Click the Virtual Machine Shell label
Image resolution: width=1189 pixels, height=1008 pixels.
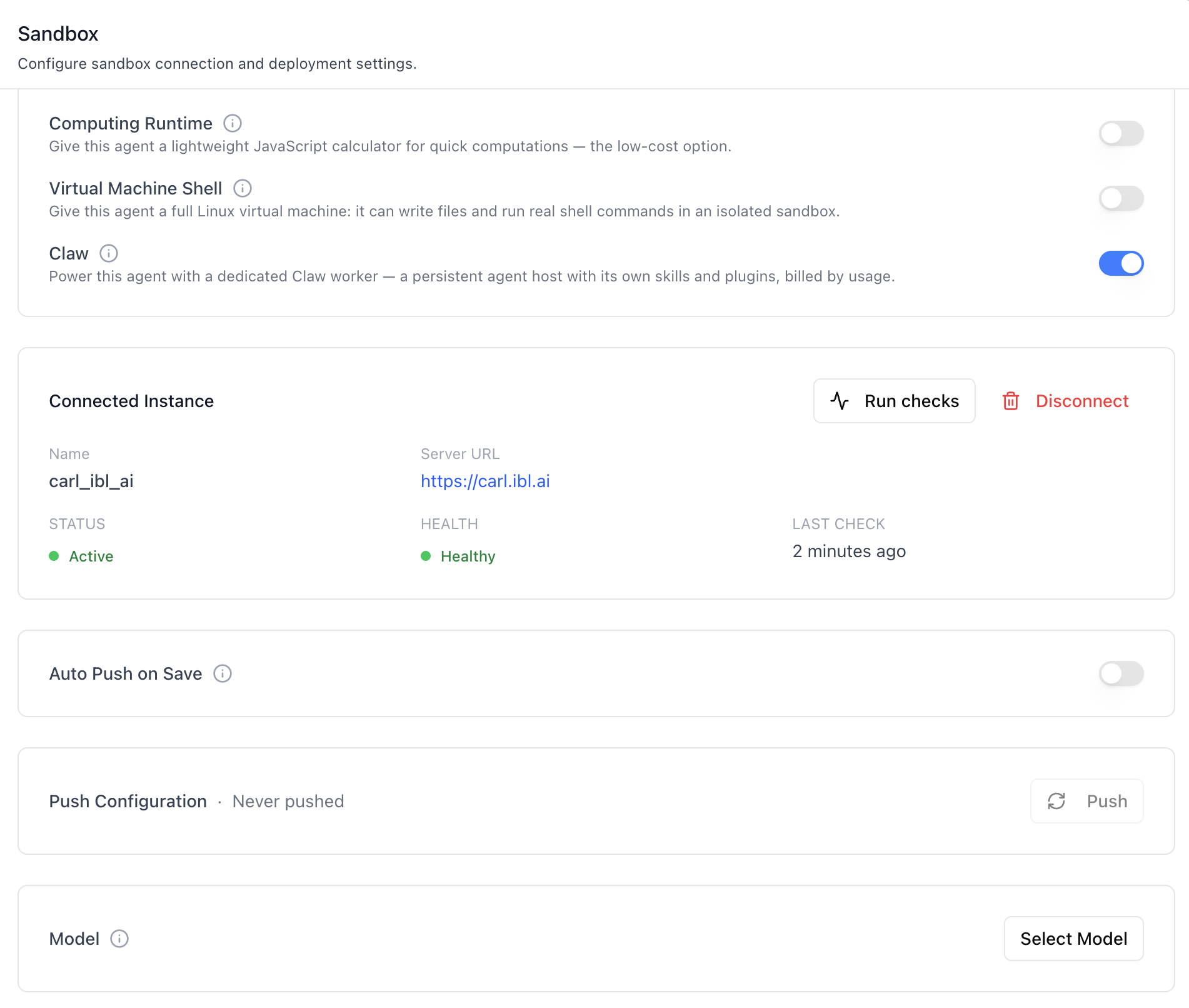click(x=136, y=188)
